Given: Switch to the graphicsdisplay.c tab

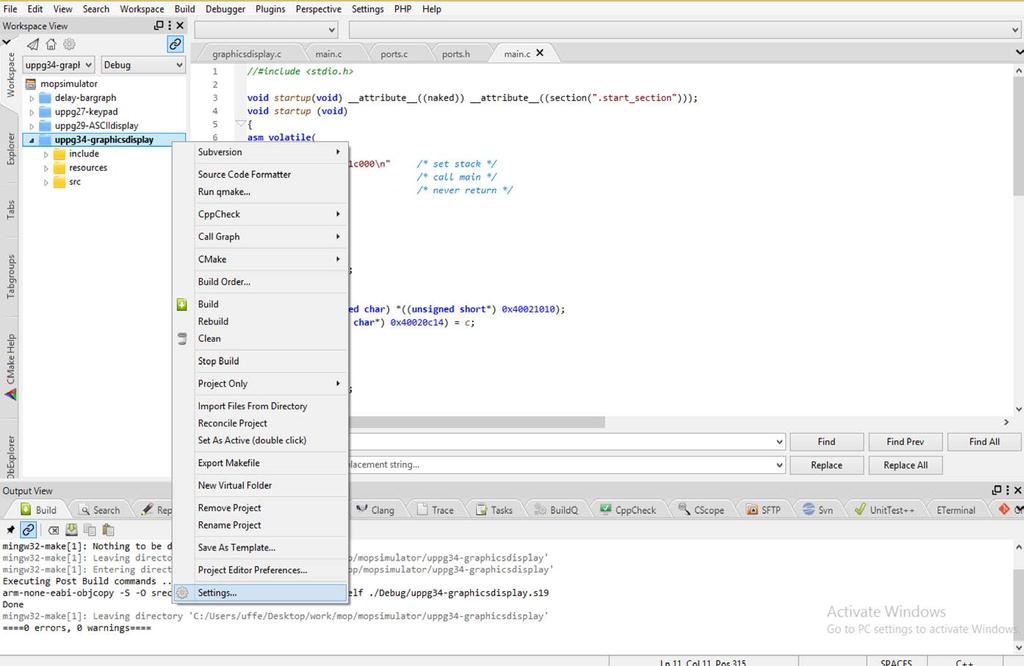Looking at the screenshot, I should click(247, 54).
